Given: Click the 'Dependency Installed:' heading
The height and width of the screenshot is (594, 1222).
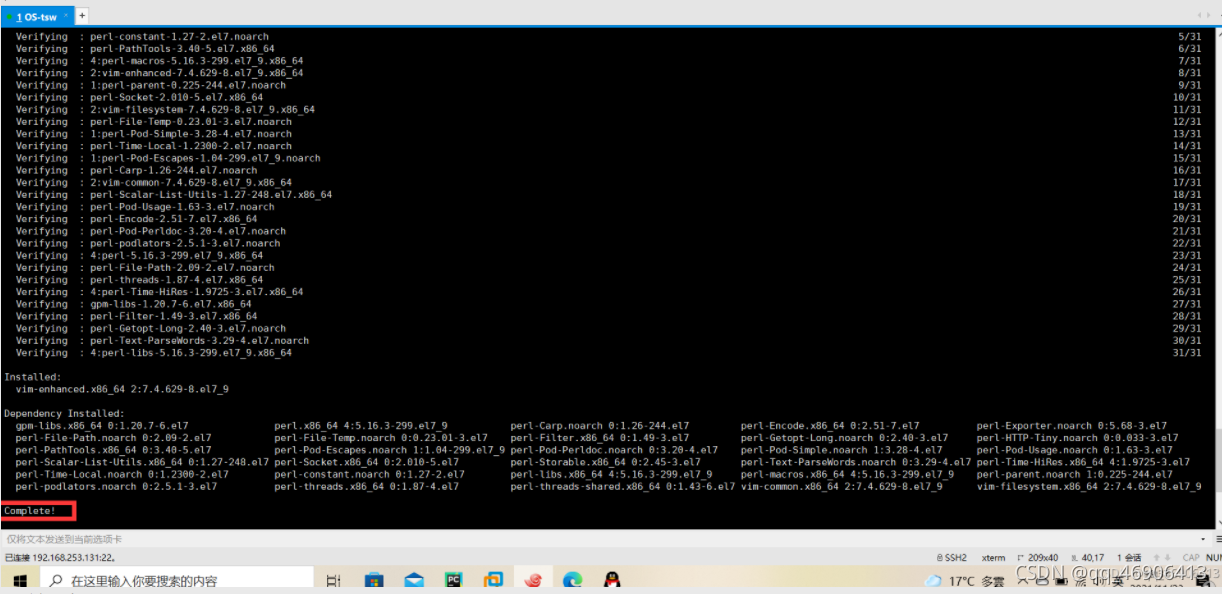Looking at the screenshot, I should (x=64, y=413).
